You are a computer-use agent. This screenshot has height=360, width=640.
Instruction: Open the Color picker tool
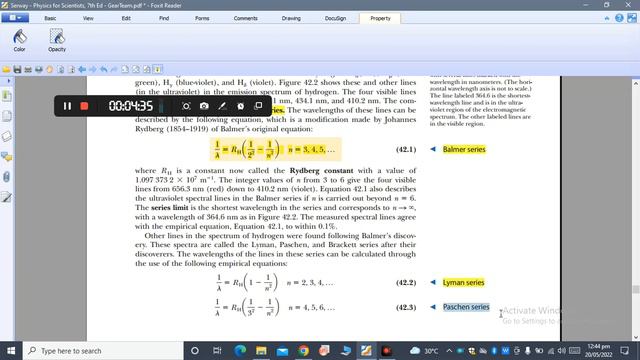(19, 40)
